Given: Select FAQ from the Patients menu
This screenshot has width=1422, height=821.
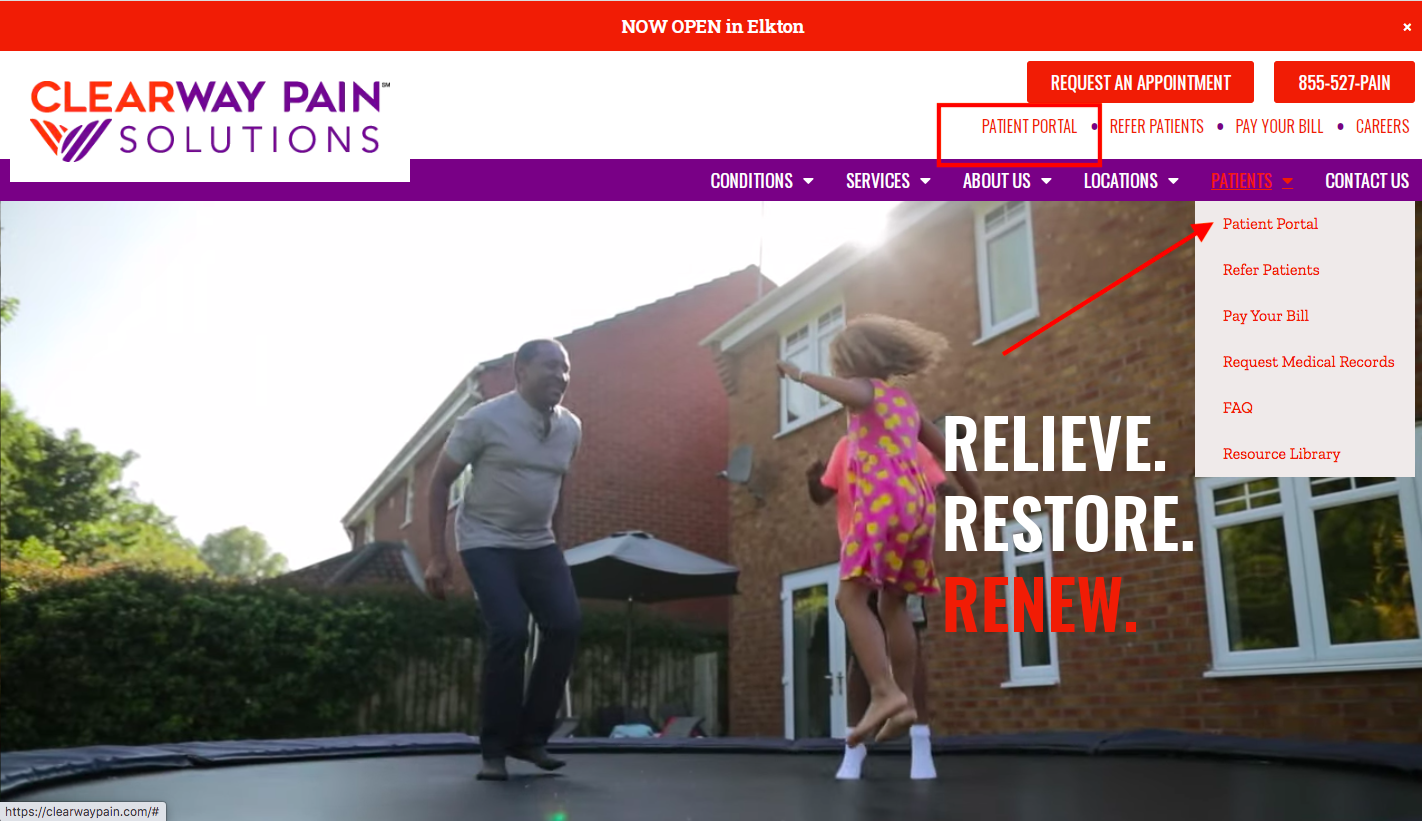Looking at the screenshot, I should [x=1238, y=408].
